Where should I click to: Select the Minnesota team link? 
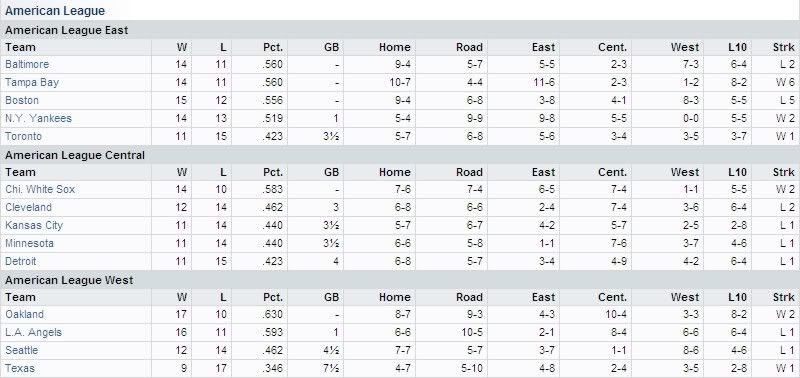[29, 243]
